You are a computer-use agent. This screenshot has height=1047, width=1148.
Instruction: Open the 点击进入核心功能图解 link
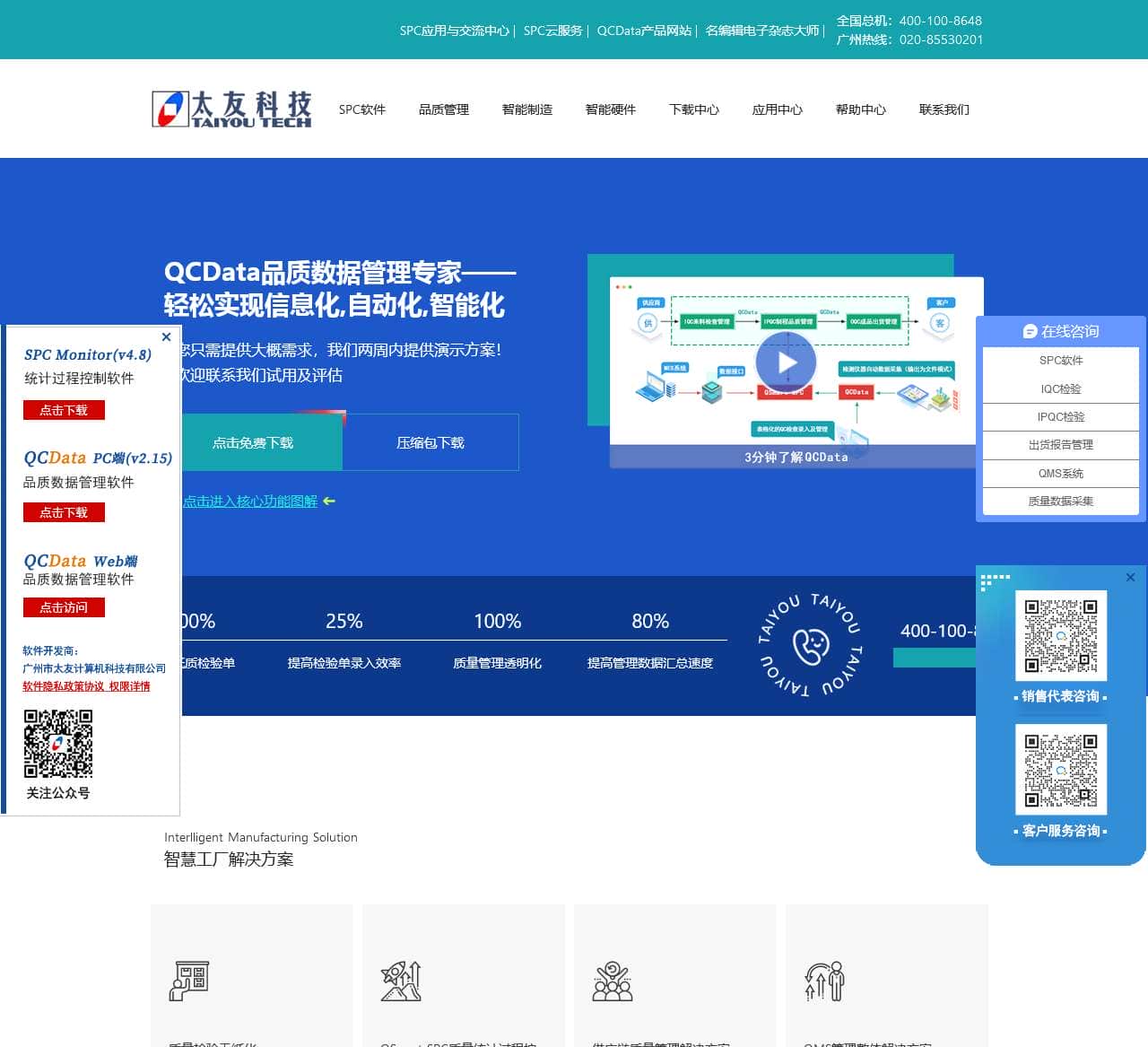click(250, 501)
